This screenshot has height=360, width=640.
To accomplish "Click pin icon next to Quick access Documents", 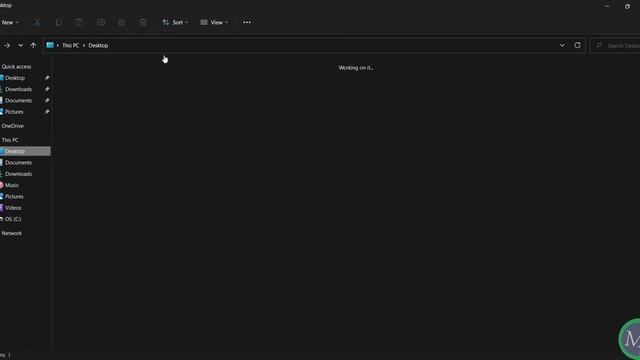I will 47,100.
